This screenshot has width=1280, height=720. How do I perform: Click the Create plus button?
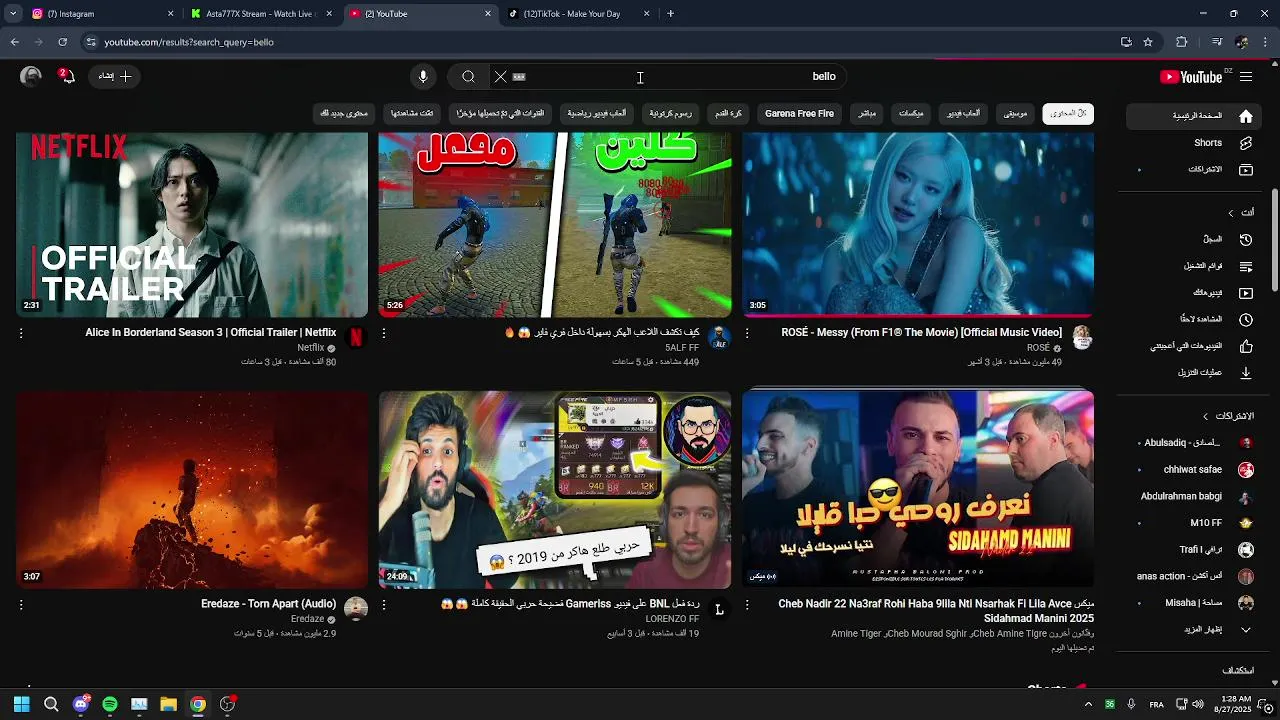115,76
